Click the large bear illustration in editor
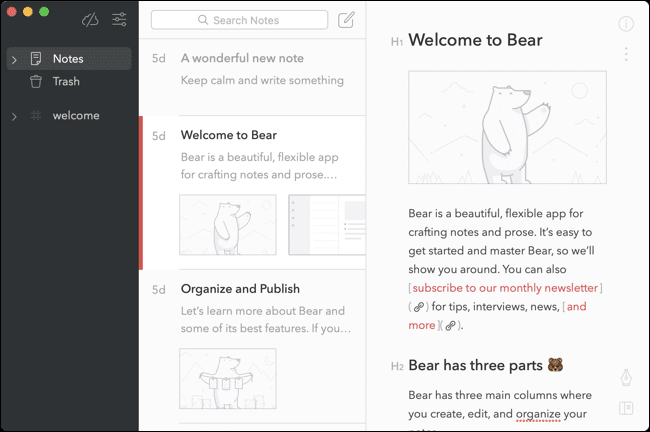 pos(507,127)
